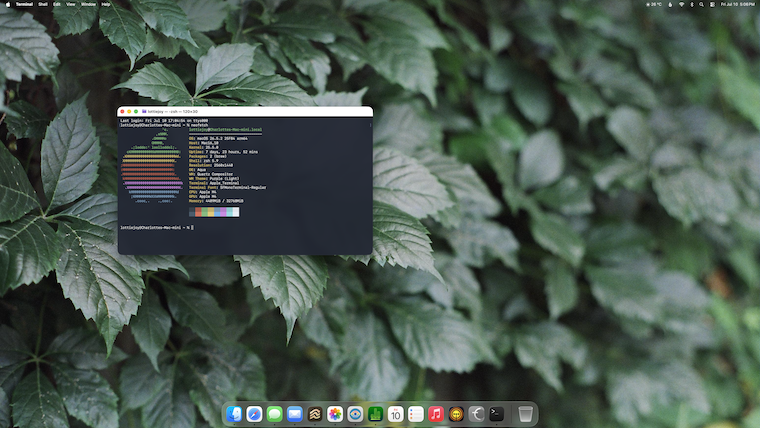Open the View menu

(71, 4)
